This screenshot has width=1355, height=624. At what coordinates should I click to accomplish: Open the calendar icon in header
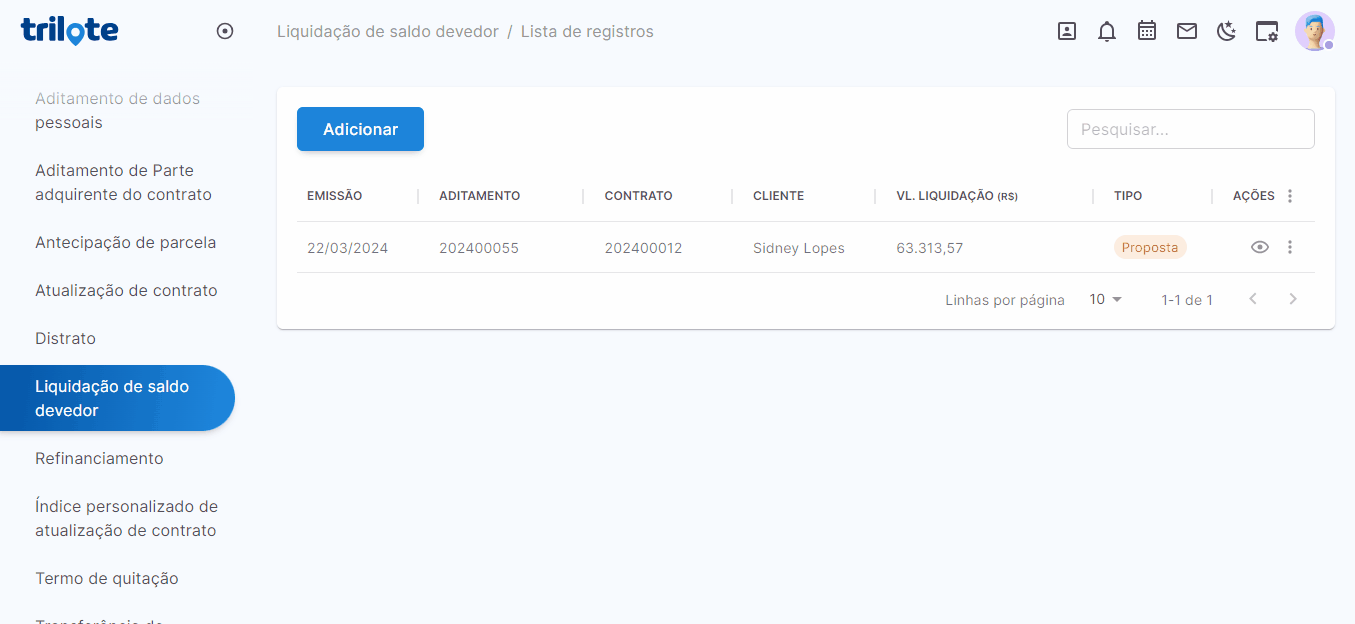point(1147,31)
